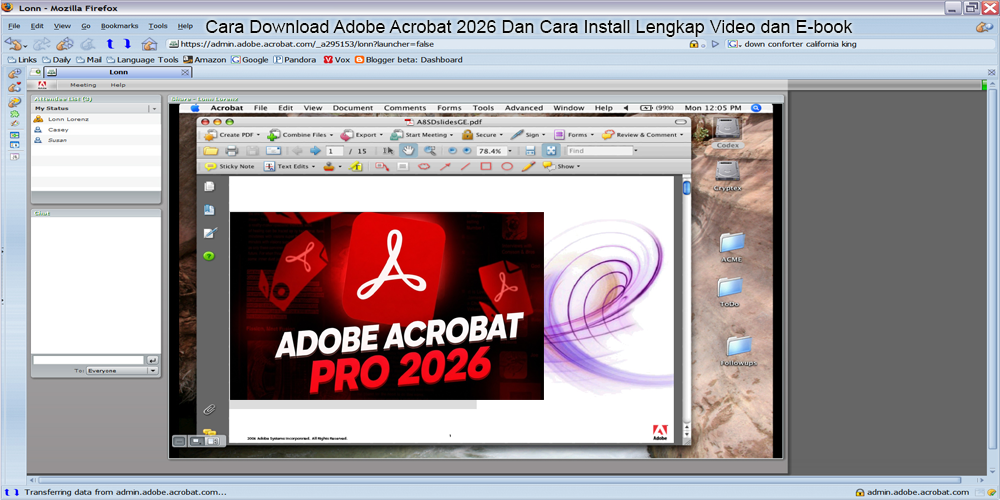
Task: Open the Text Edits tool dropdown
Action: 289,166
